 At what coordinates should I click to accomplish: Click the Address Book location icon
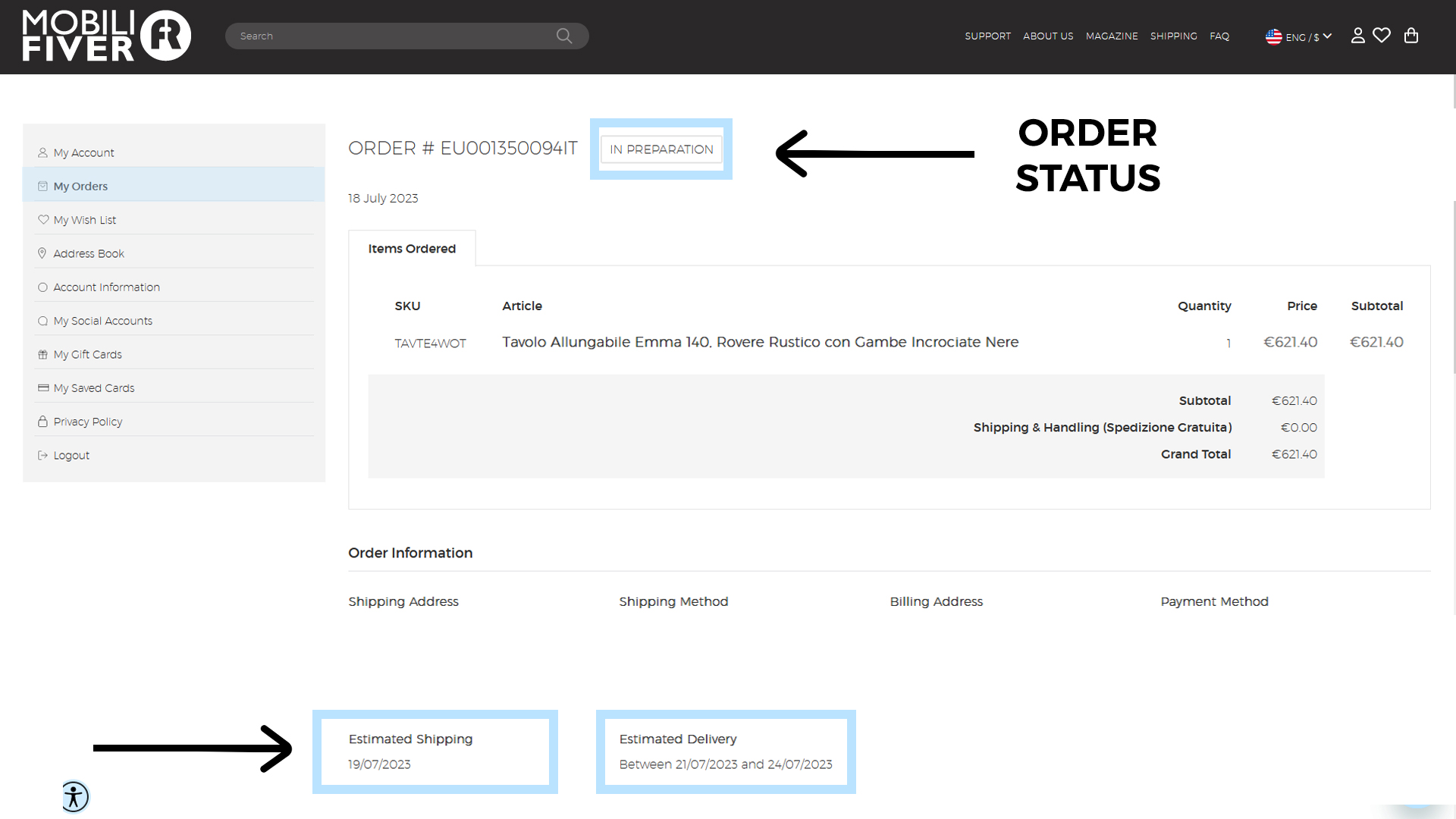[x=42, y=253]
